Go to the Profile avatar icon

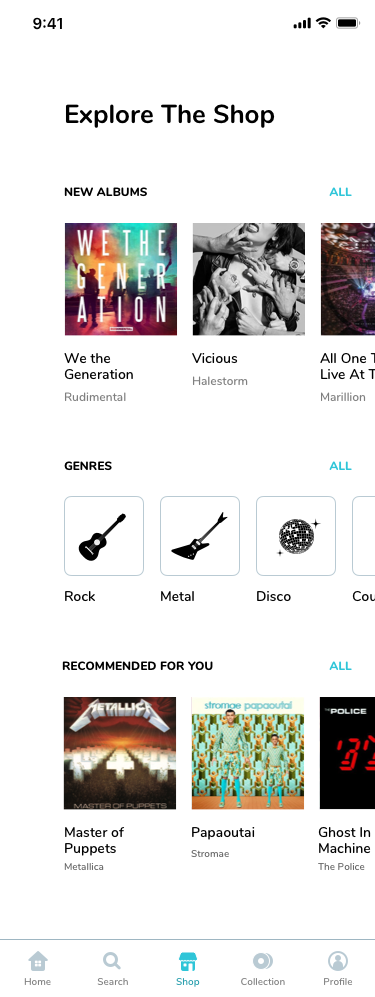point(338,960)
